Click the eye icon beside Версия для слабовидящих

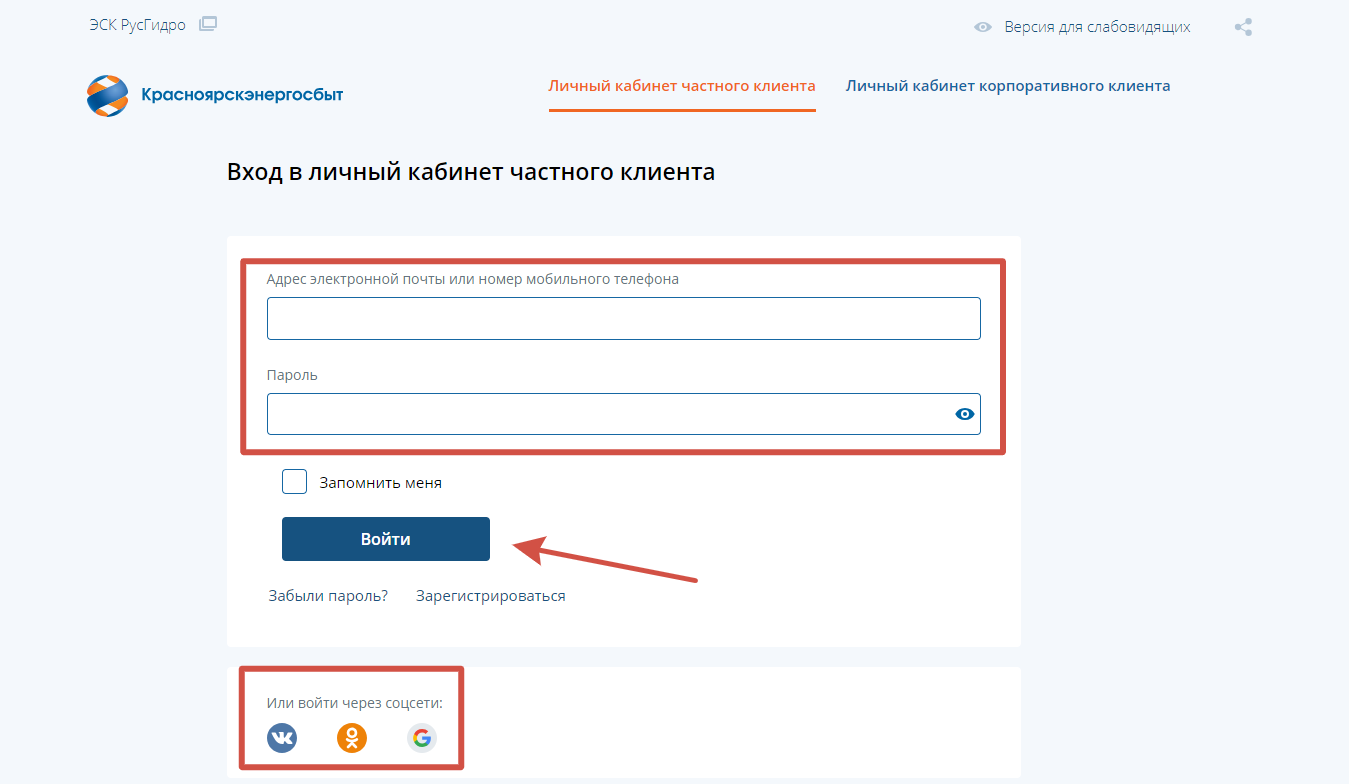[983, 27]
